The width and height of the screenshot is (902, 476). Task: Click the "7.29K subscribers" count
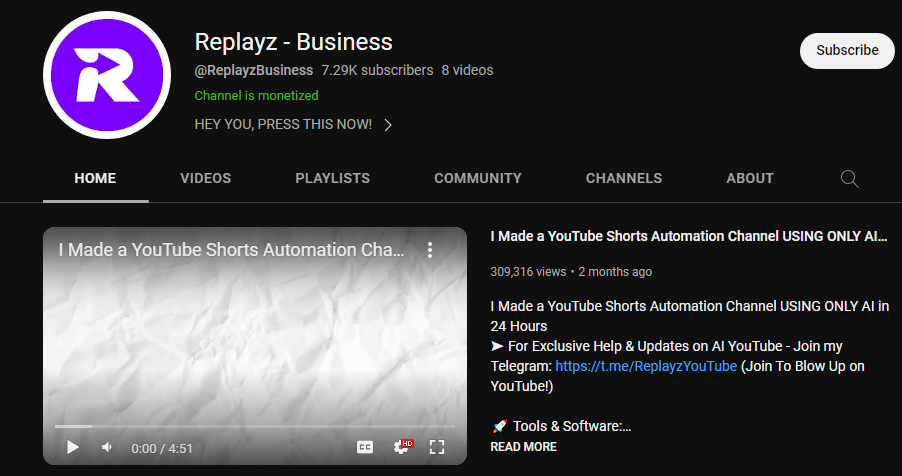(377, 70)
